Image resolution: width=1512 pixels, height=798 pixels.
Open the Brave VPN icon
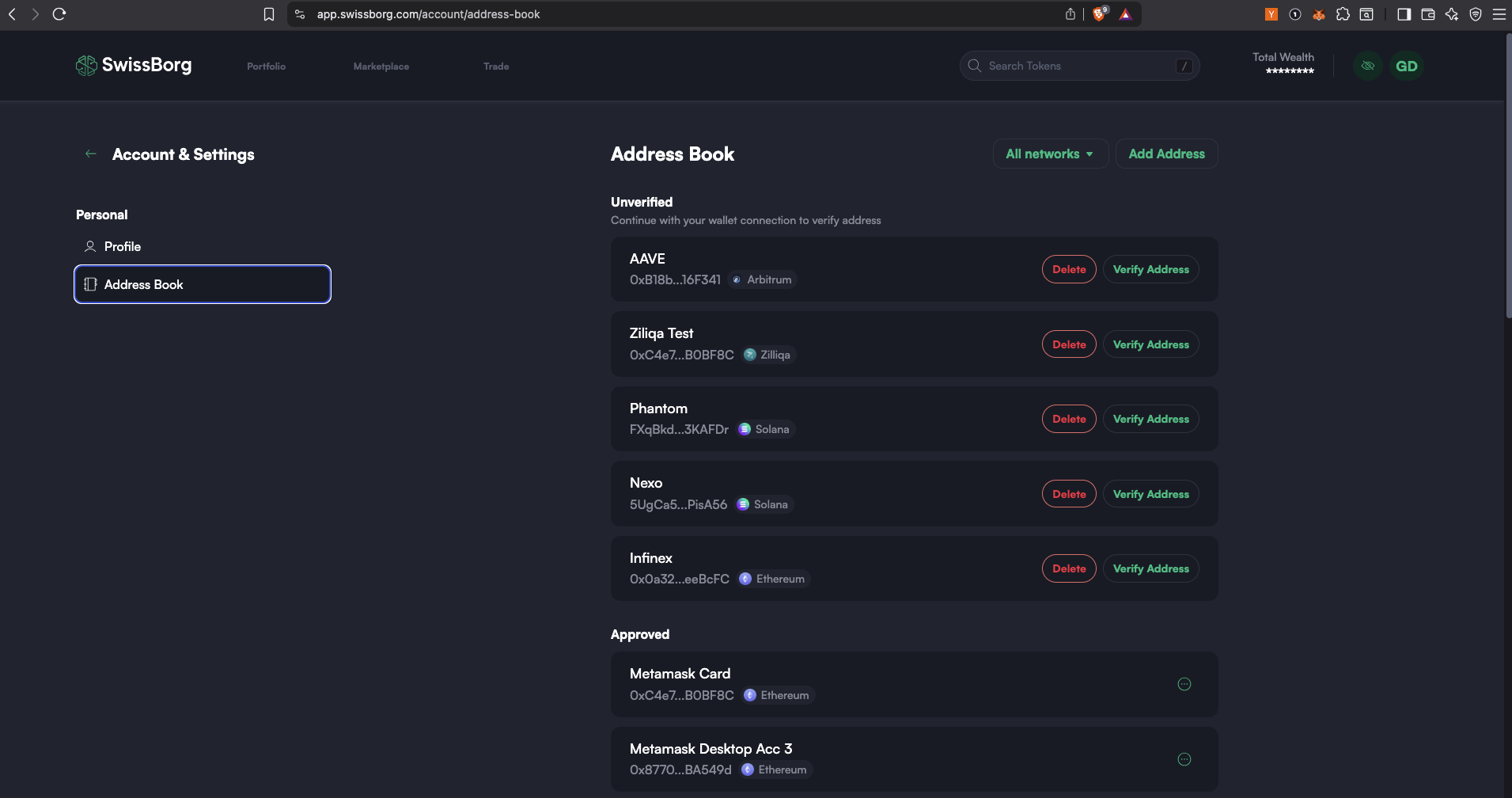(1476, 14)
